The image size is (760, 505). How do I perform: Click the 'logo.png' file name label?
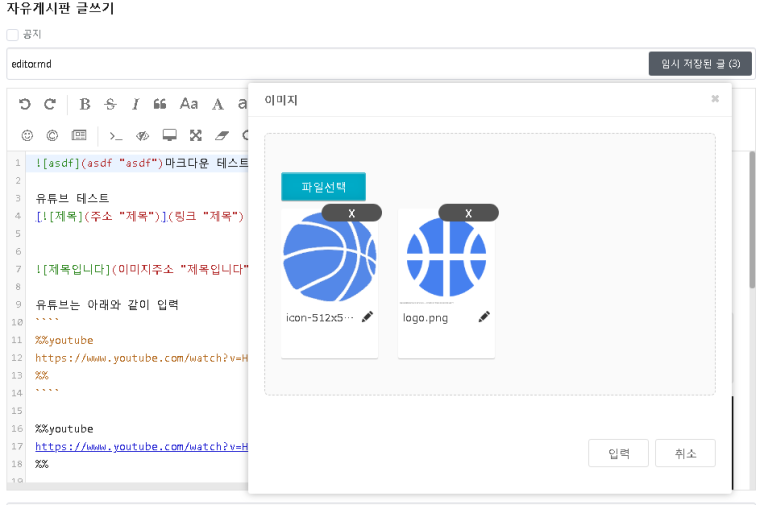[x=425, y=318]
